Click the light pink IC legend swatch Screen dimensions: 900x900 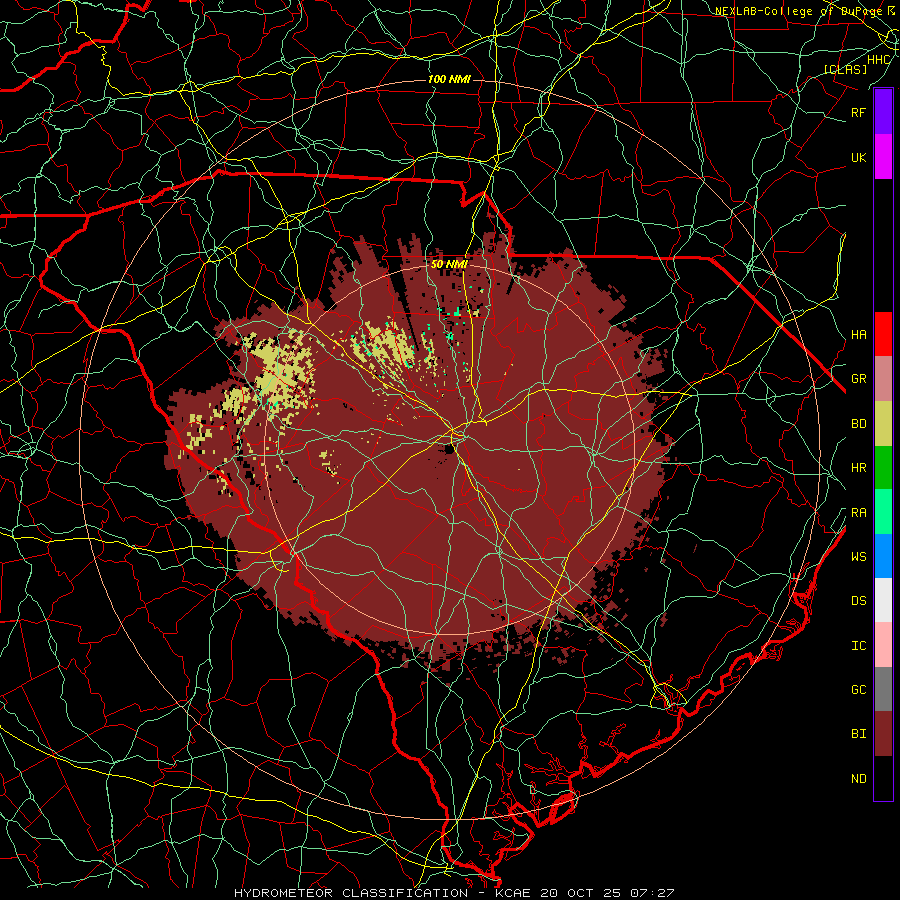(883, 645)
